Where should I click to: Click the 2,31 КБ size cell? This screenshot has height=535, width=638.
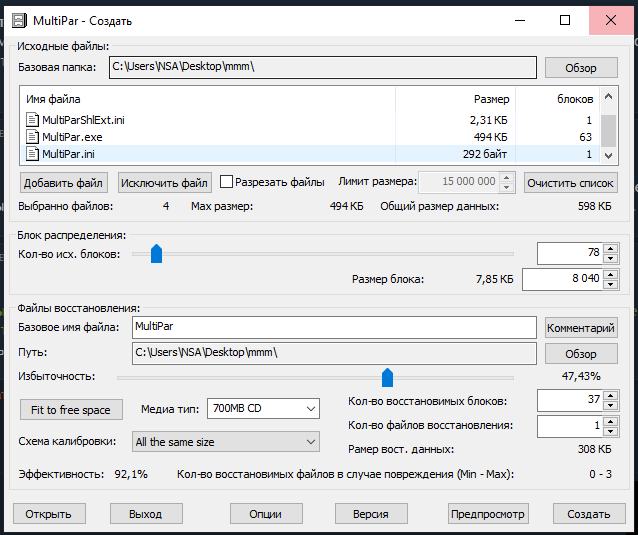(488, 120)
